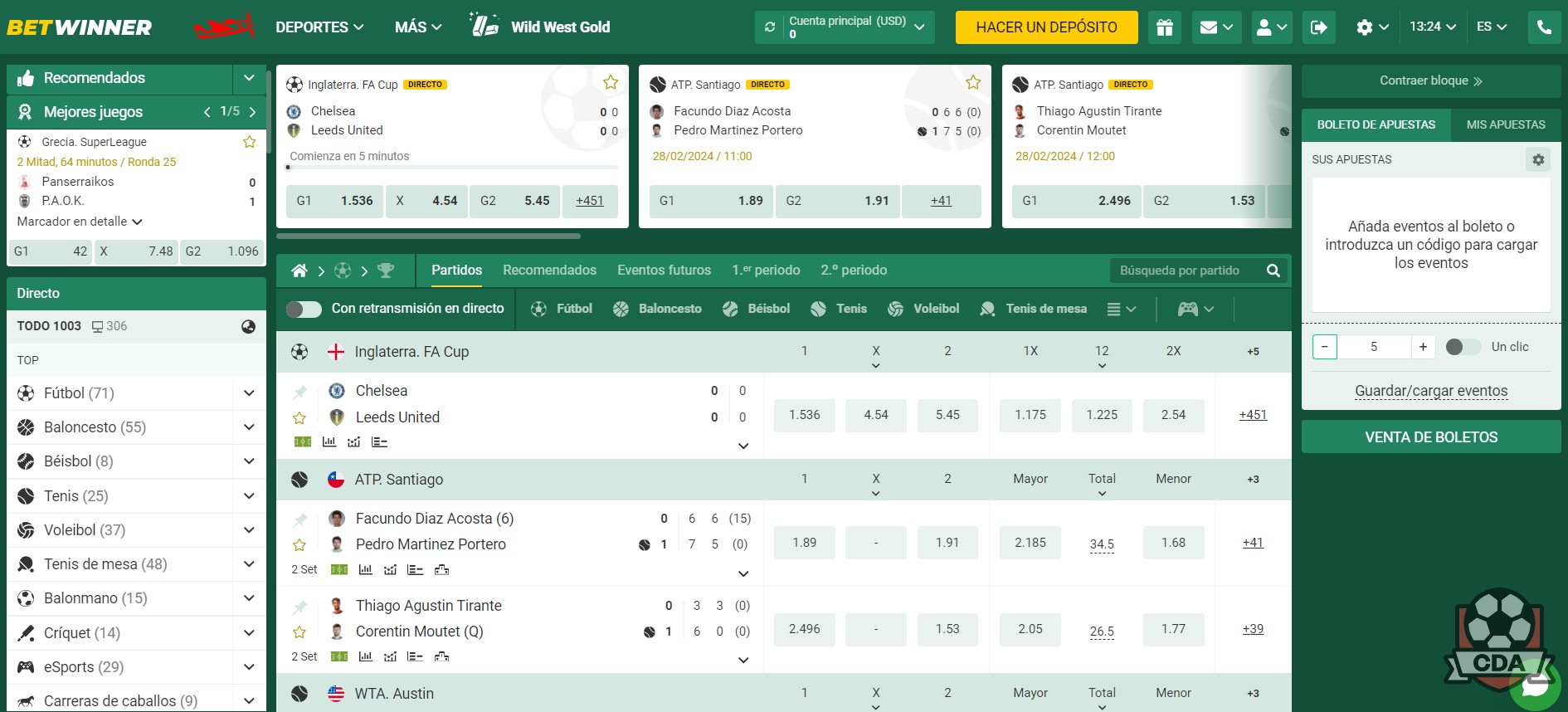Open the more sports list icon
The height and width of the screenshot is (712, 1568).
pos(1121,309)
